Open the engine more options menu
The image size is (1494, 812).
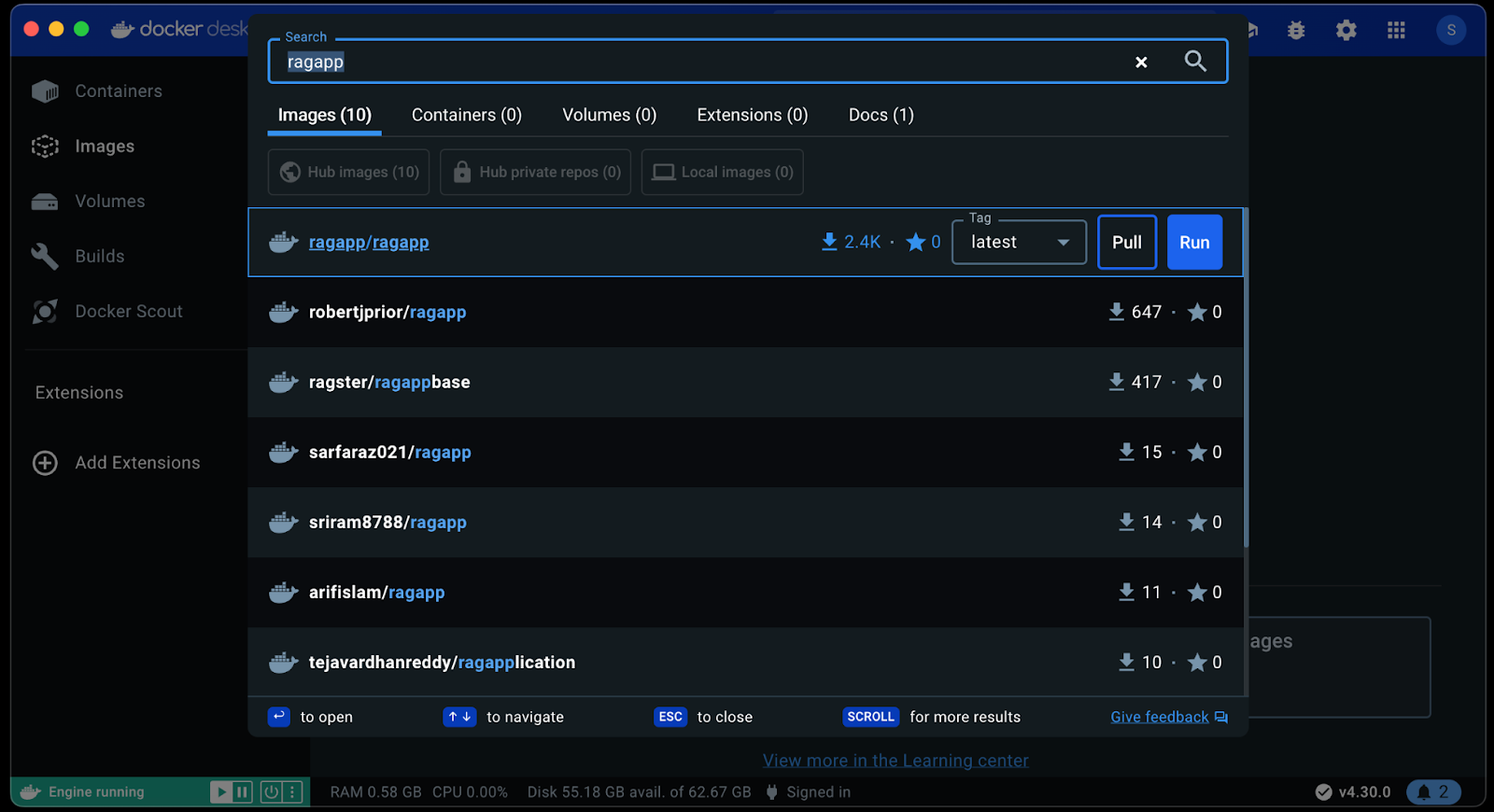pyautogui.click(x=292, y=792)
